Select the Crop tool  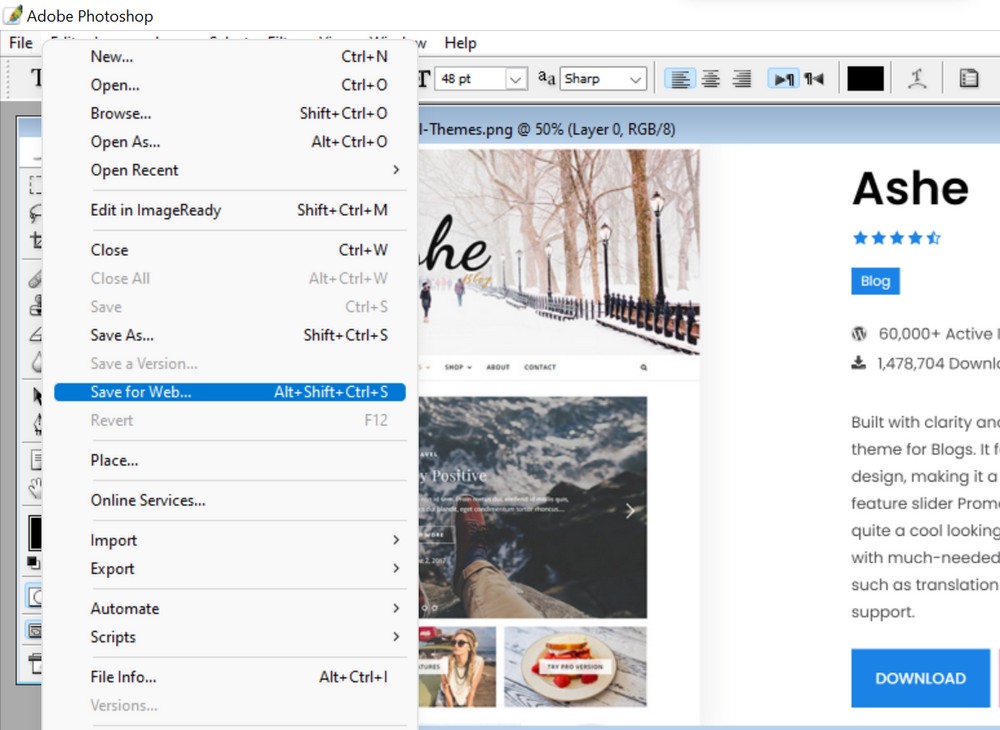[x=36, y=240]
